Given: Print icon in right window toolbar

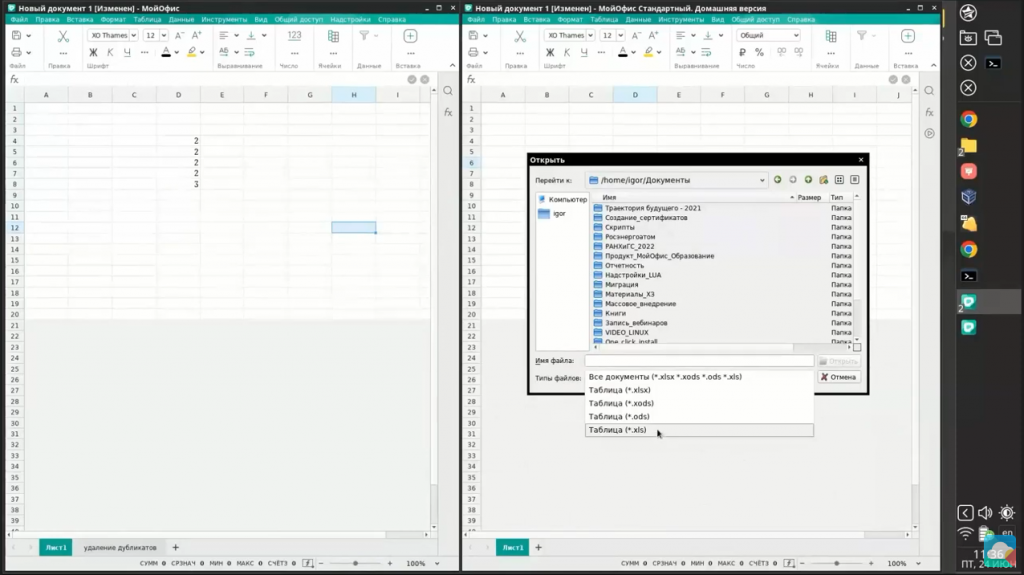Looking at the screenshot, I should 473,52.
